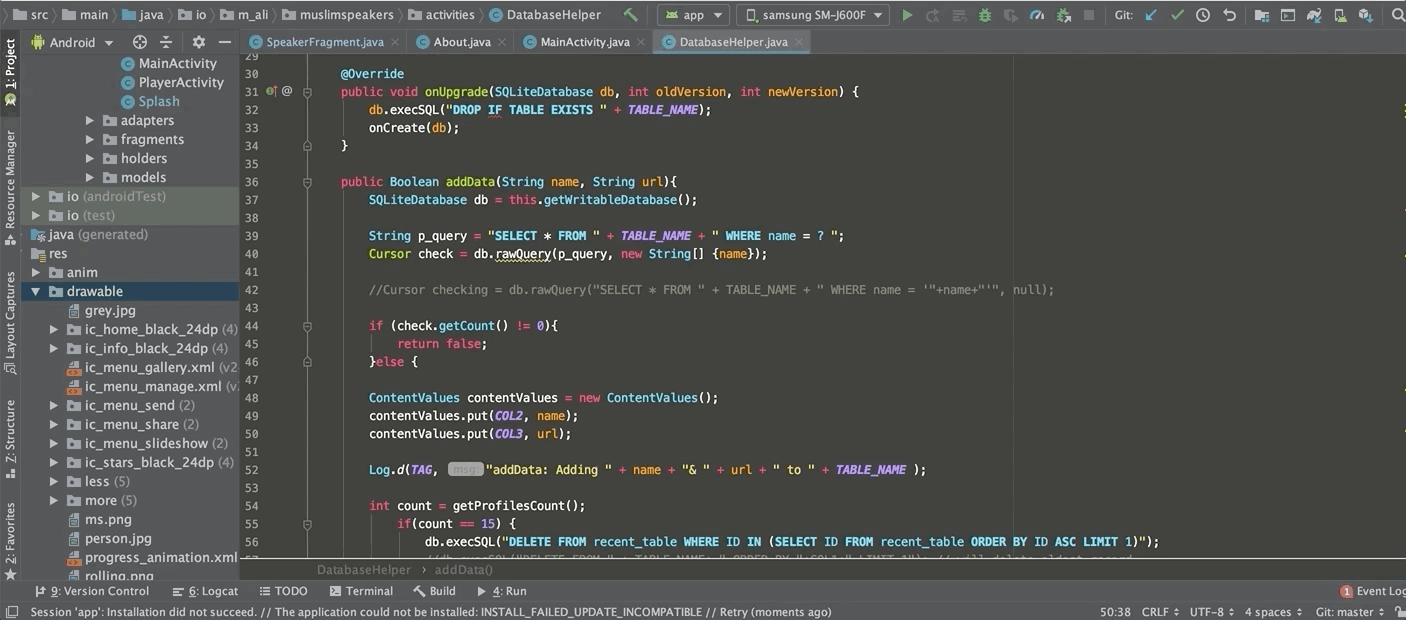Click the Collapse All icon in Project panel

click(x=166, y=42)
